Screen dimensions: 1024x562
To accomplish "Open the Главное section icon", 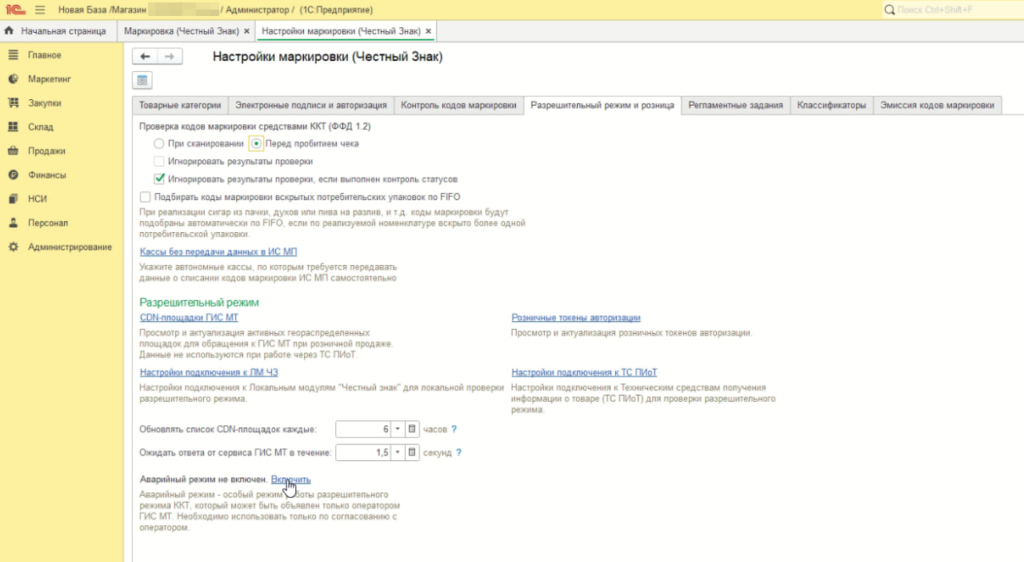I will coord(13,55).
